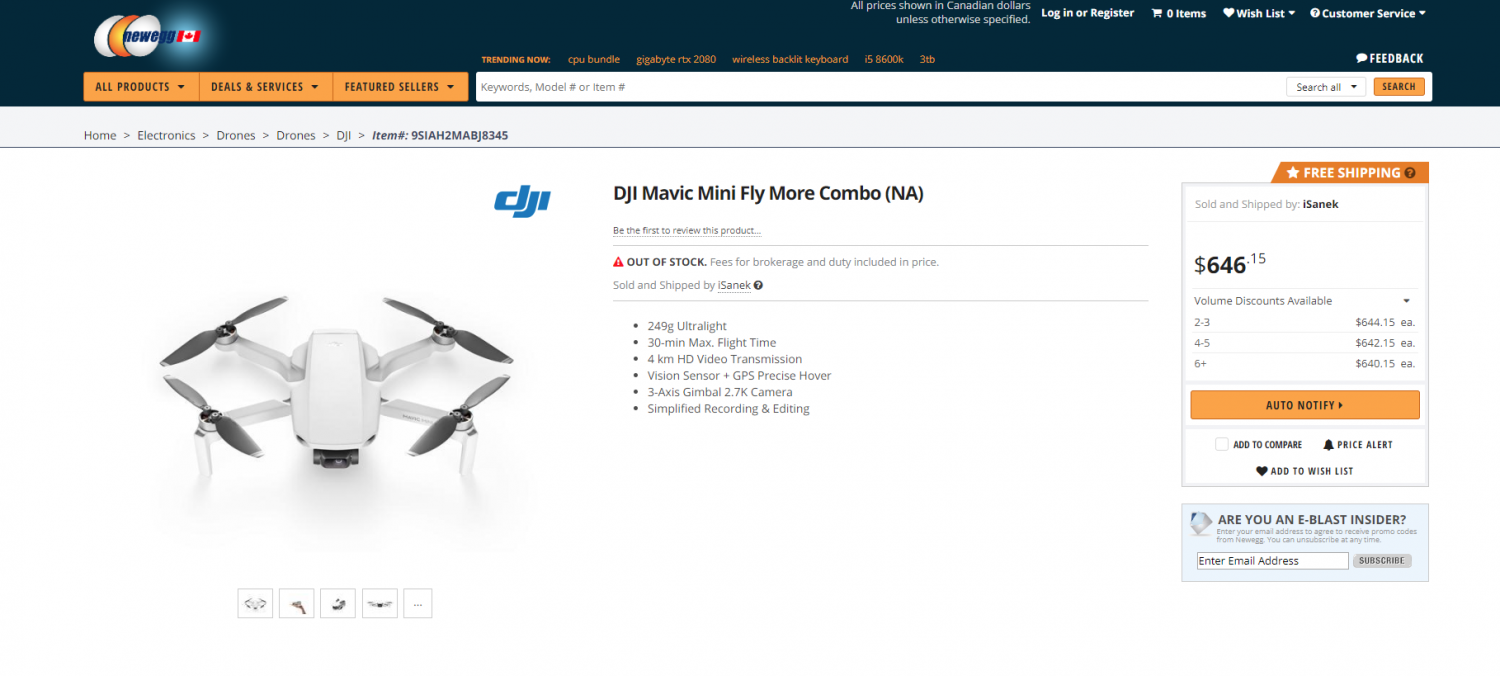Click the Price Alert bell icon

1328,444
